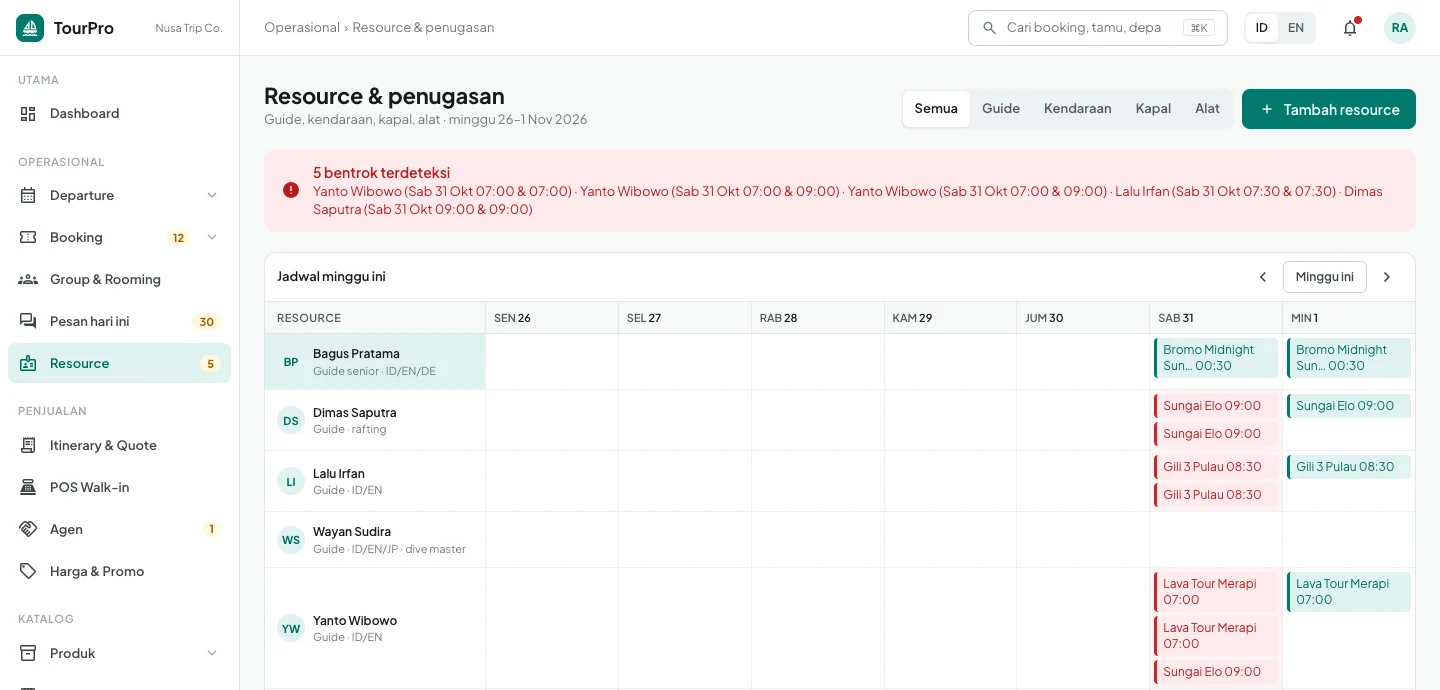Click the Produk catalog icon
Image resolution: width=1440 pixels, height=690 pixels.
click(28, 654)
